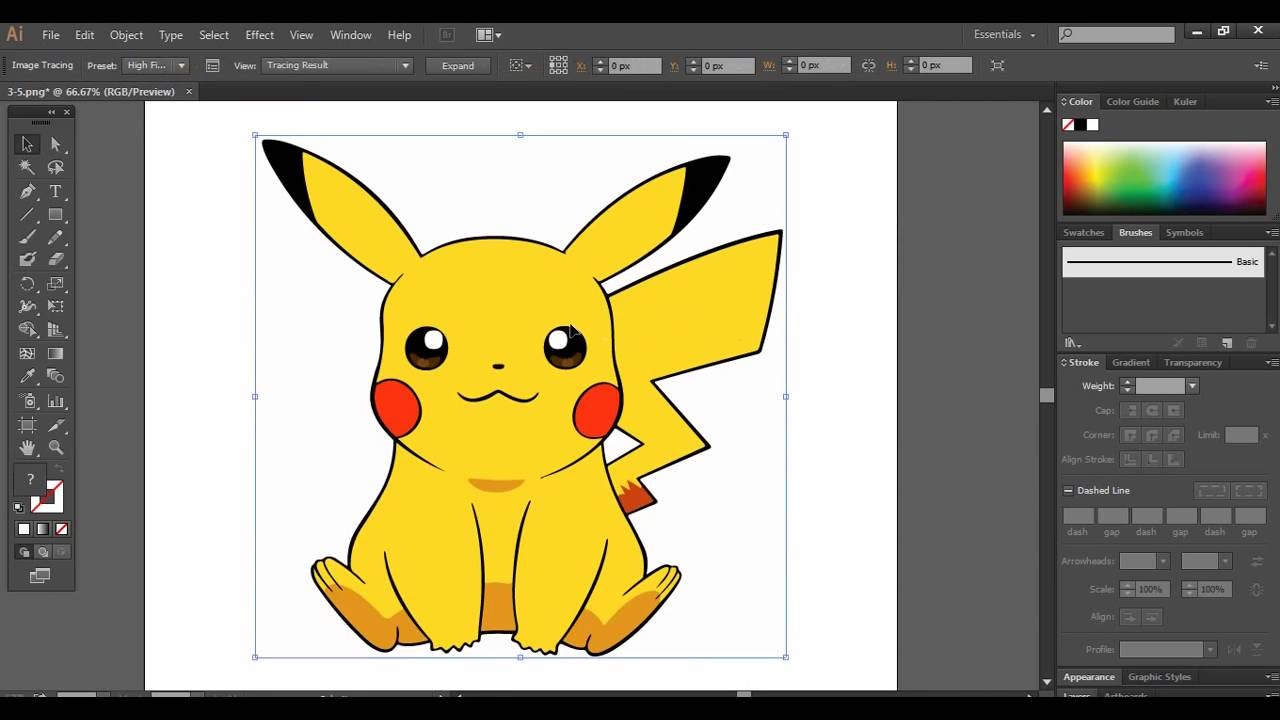The image size is (1280, 720).
Task: Open the File menu
Action: click(51, 35)
